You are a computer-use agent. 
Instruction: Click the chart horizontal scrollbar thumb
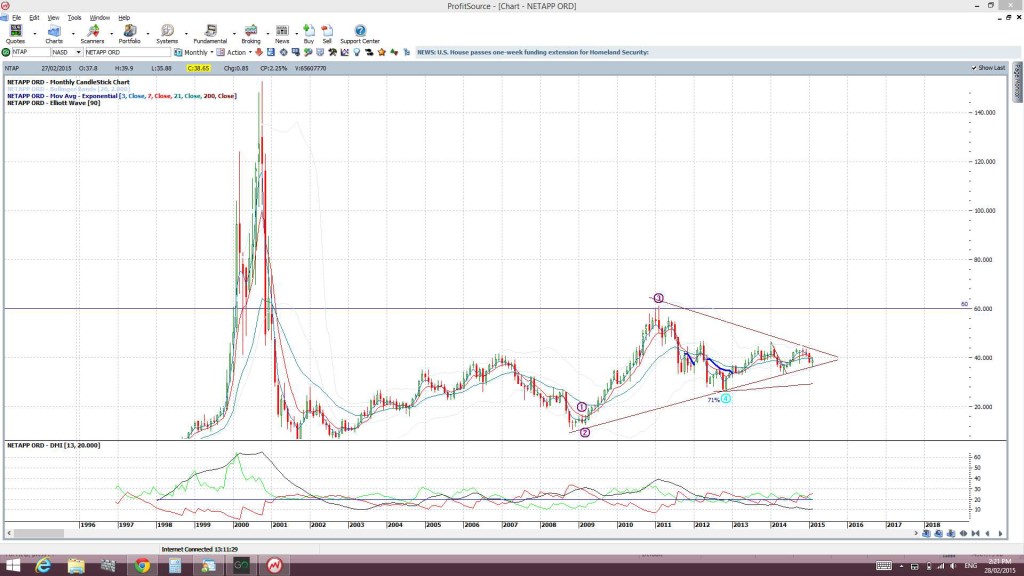click(39, 534)
